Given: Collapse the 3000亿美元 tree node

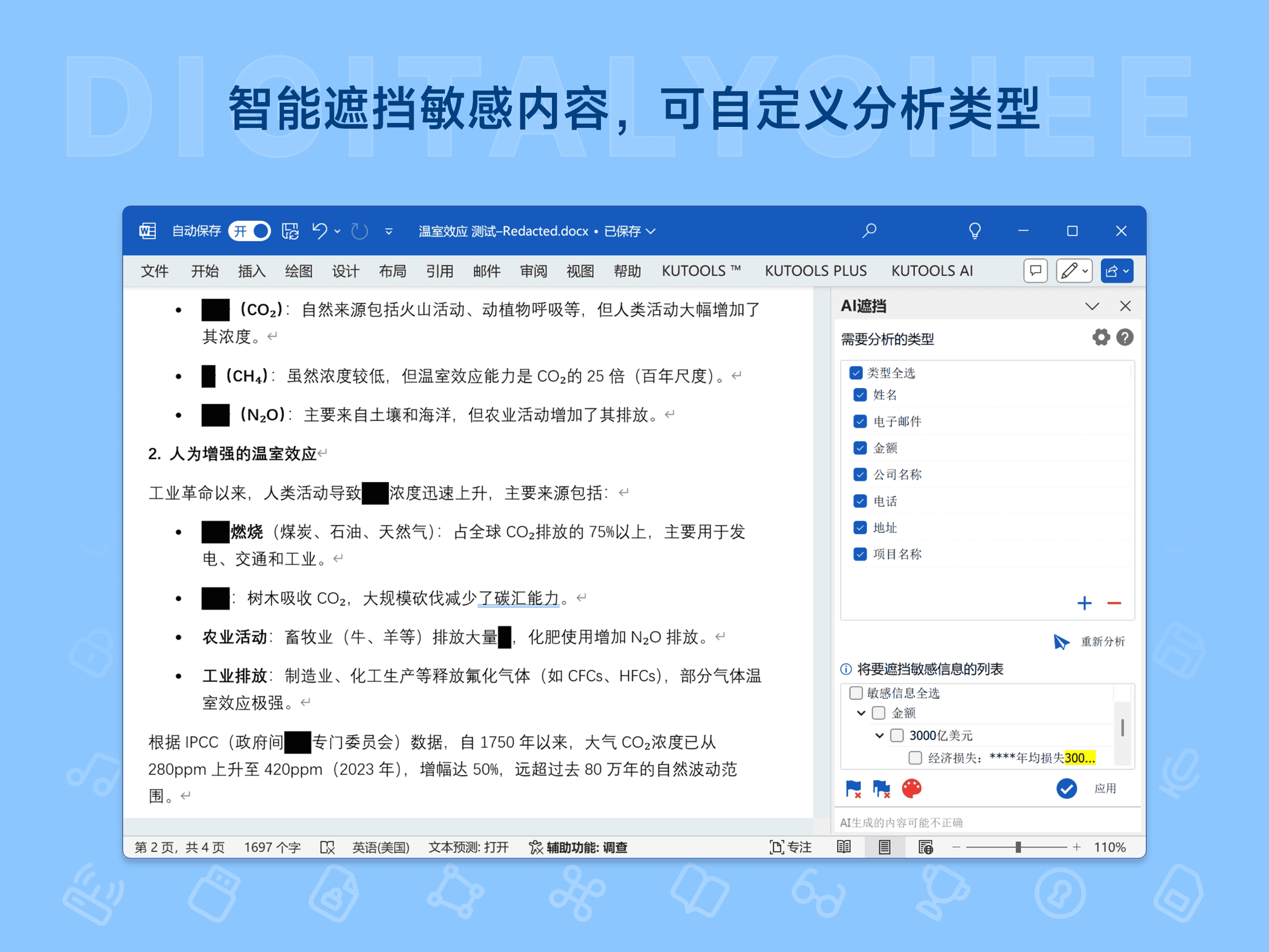Looking at the screenshot, I should pyautogui.click(x=879, y=736).
